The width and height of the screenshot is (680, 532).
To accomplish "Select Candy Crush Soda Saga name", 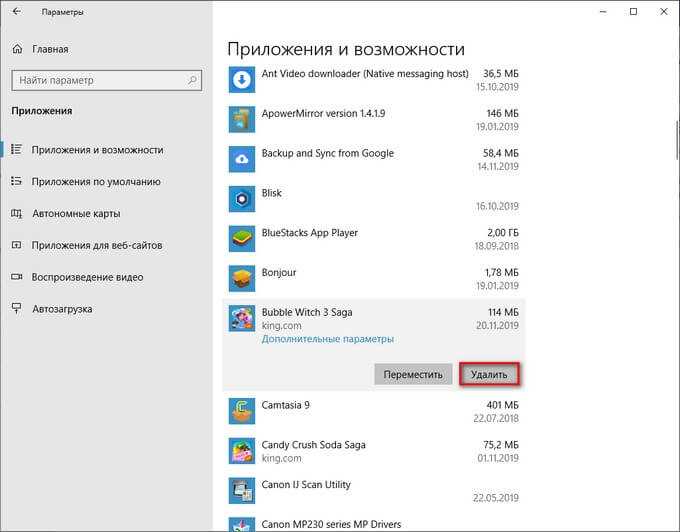I will tap(313, 445).
